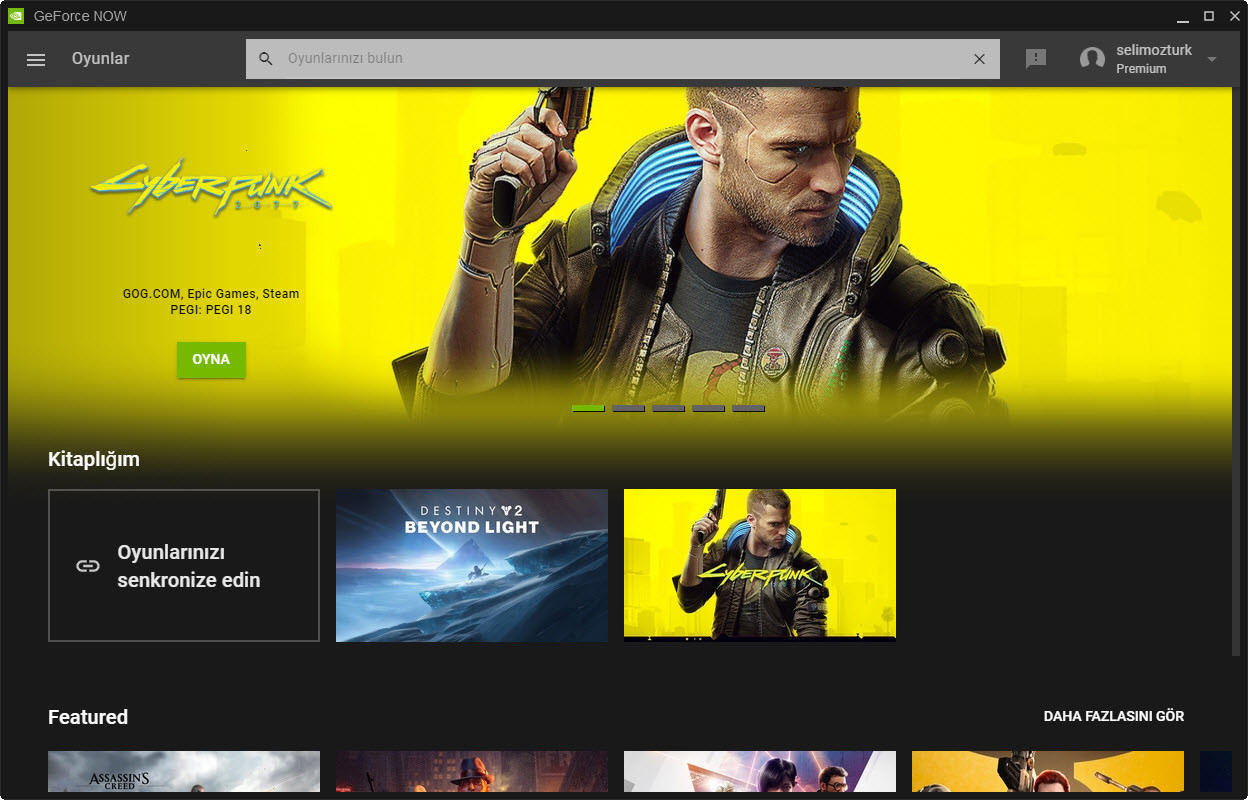Open Destiny 2 Beyond Light library tile
The height and width of the screenshot is (800, 1248).
tap(472, 565)
